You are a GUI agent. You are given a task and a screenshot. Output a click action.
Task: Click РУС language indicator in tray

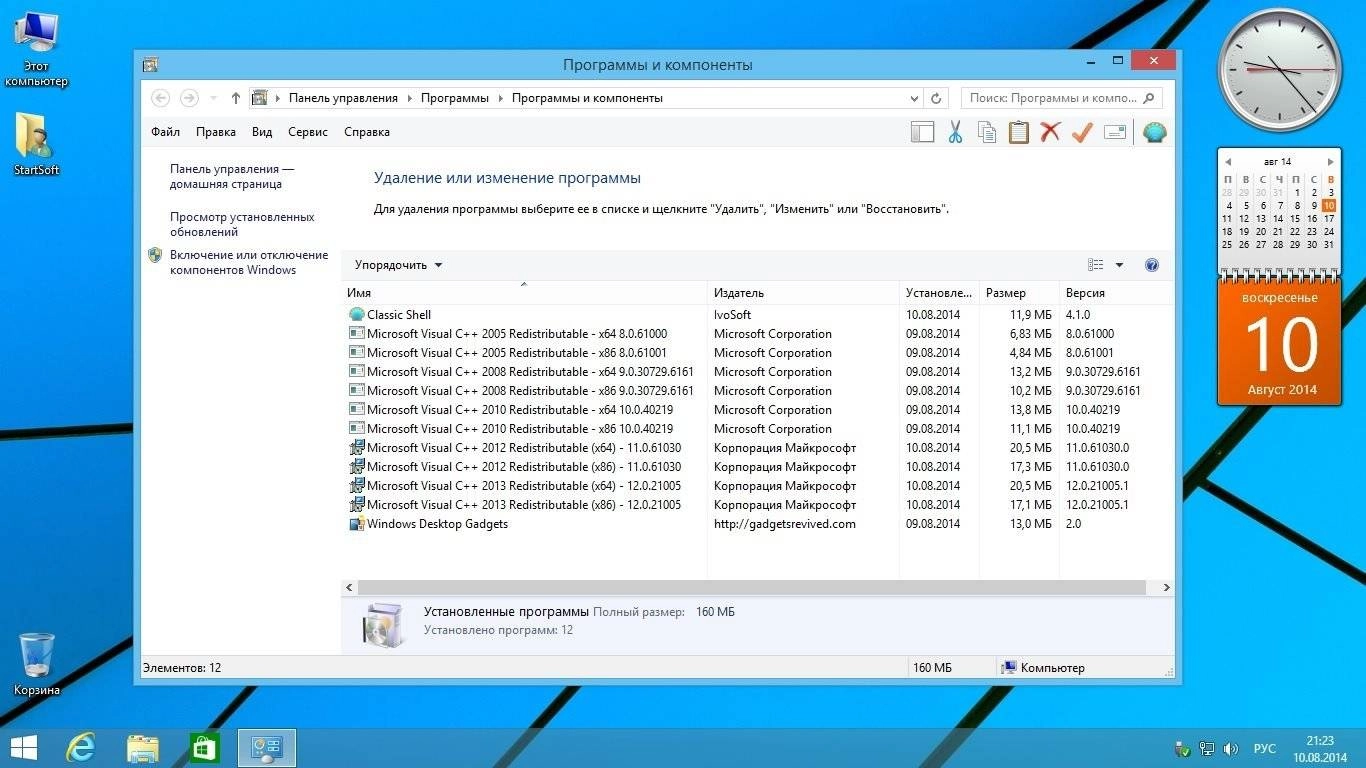tap(1265, 748)
